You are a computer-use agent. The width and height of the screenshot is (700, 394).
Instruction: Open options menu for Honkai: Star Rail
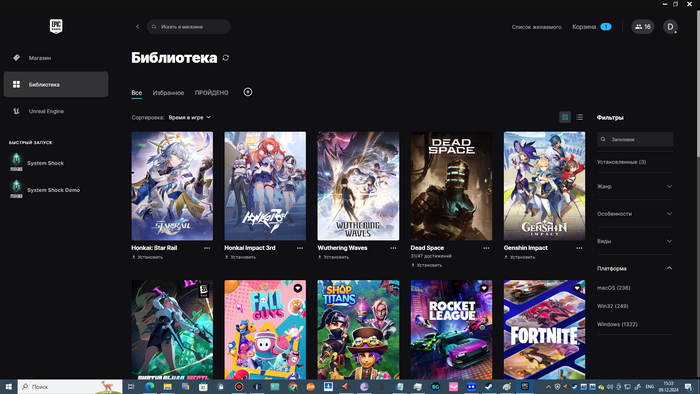tap(207, 248)
